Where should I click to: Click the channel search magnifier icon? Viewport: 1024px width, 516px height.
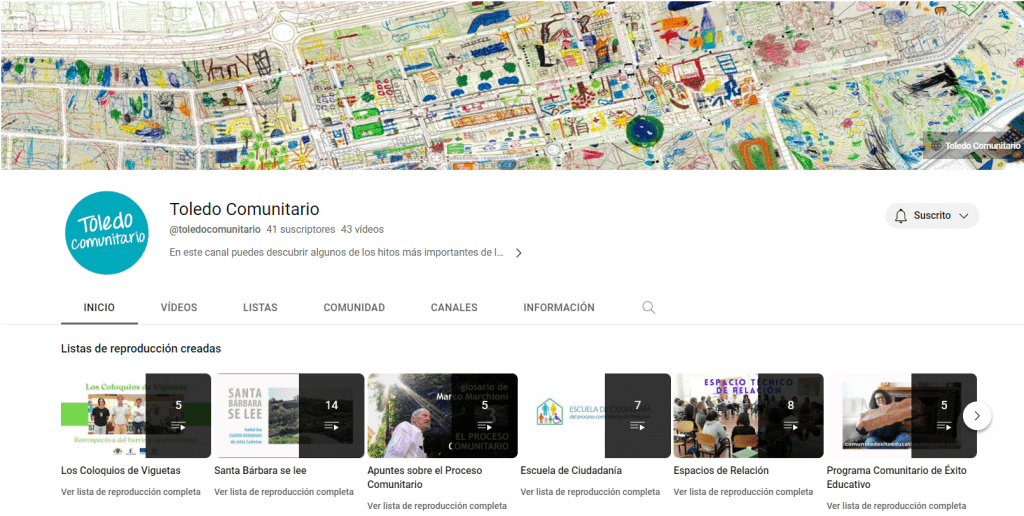(x=648, y=308)
